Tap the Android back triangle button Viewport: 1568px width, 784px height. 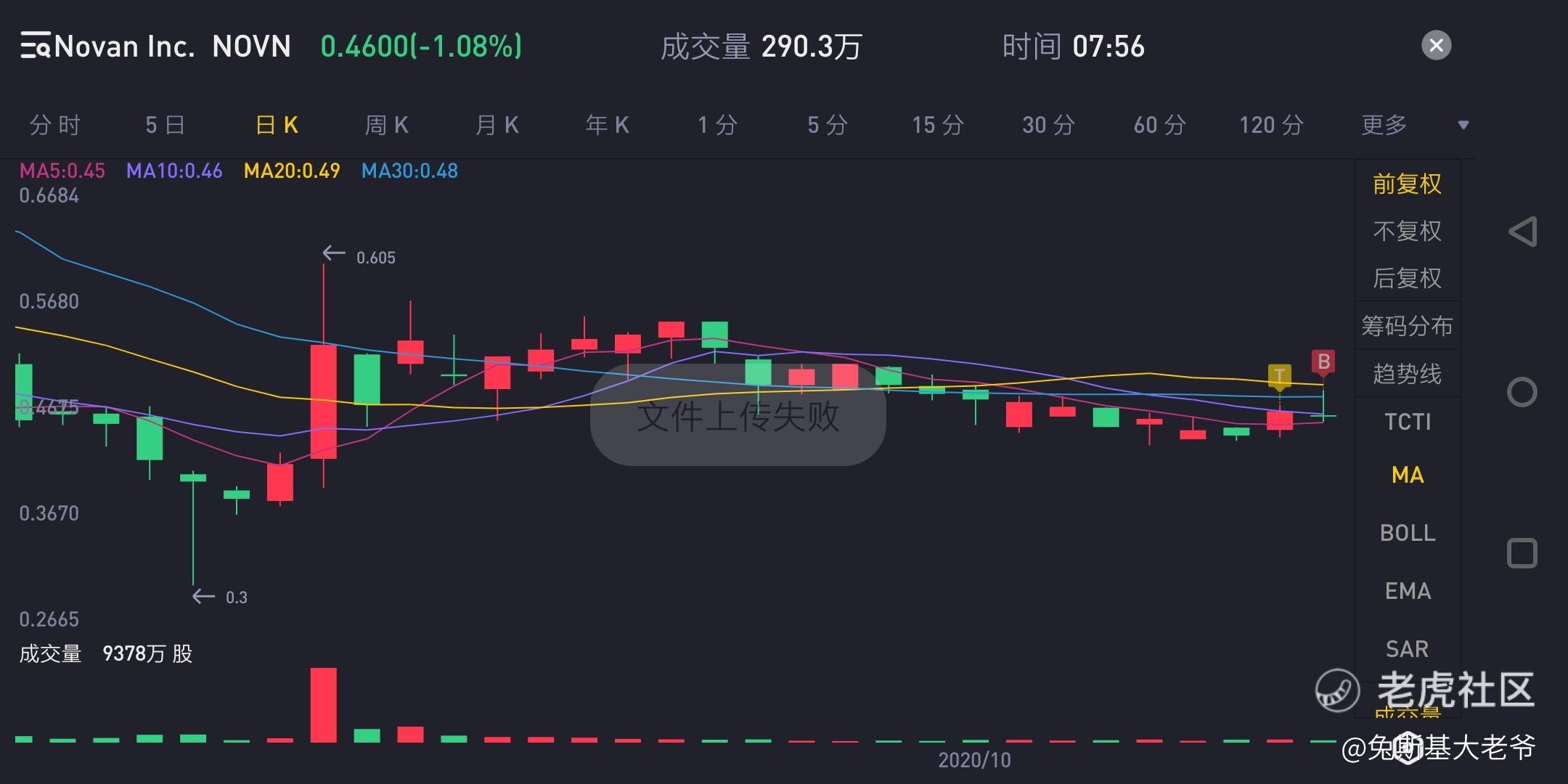tap(1522, 232)
